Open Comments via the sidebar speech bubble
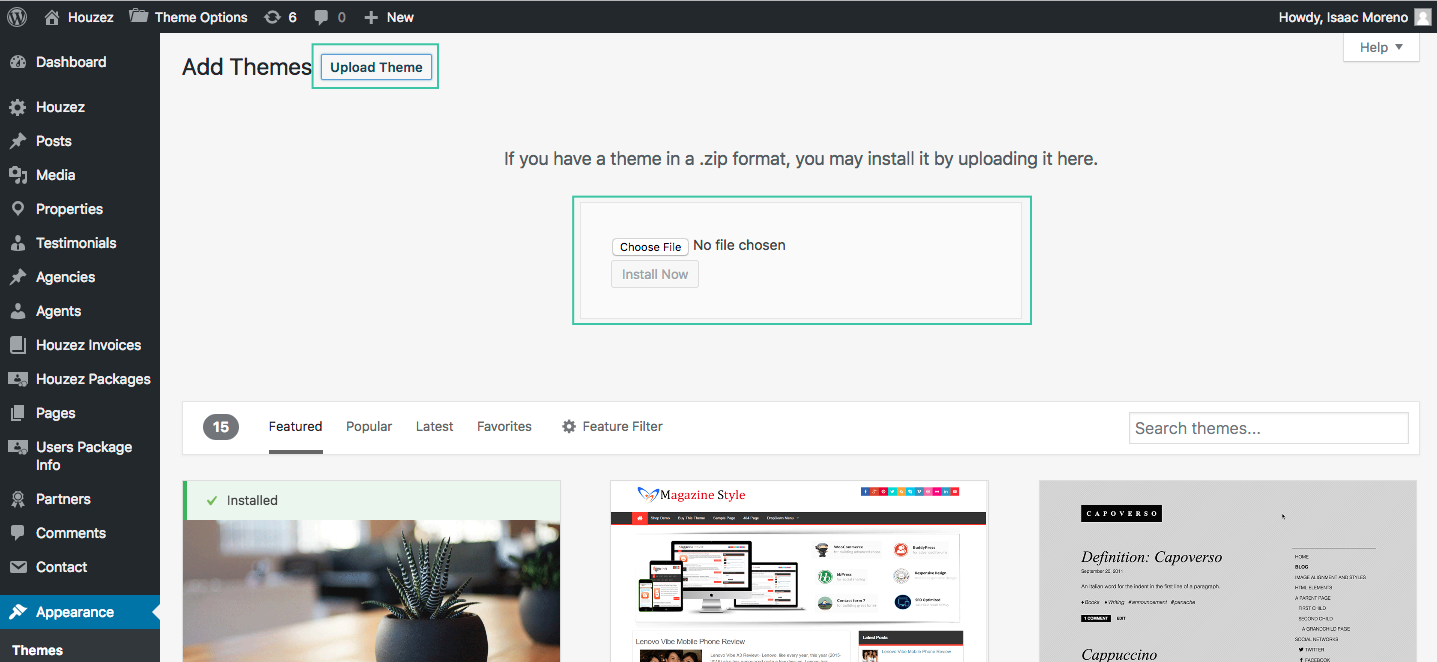Image resolution: width=1437 pixels, height=662 pixels. tap(18, 533)
